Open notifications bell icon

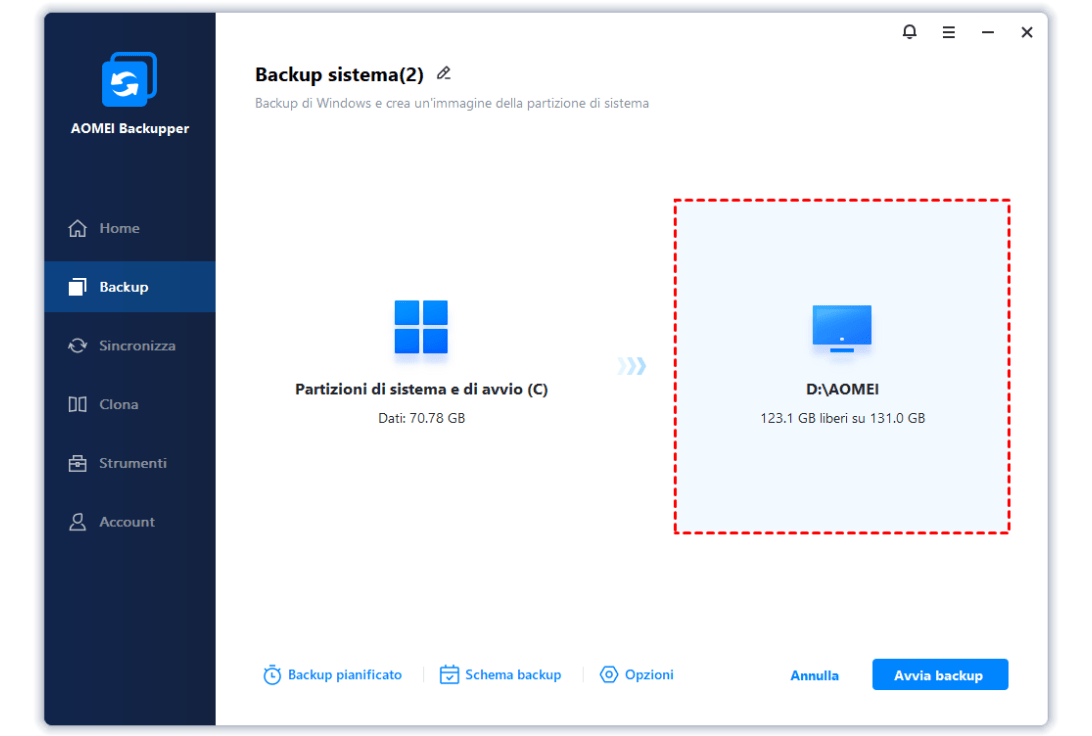pos(910,32)
